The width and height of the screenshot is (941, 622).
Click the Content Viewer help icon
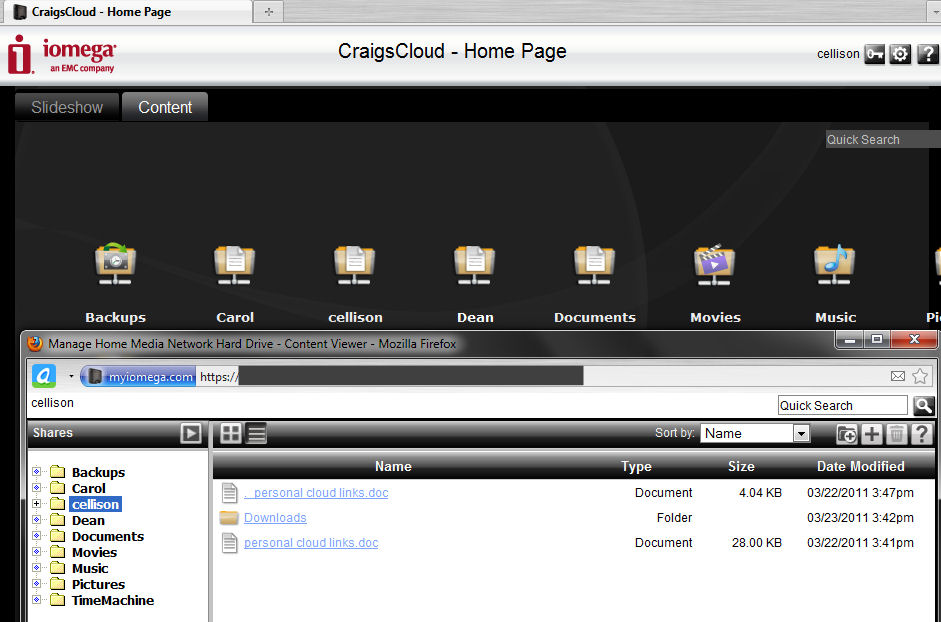click(922, 433)
